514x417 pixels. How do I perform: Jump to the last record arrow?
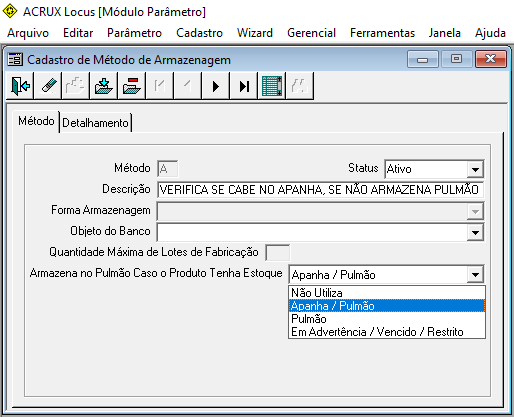coord(244,86)
